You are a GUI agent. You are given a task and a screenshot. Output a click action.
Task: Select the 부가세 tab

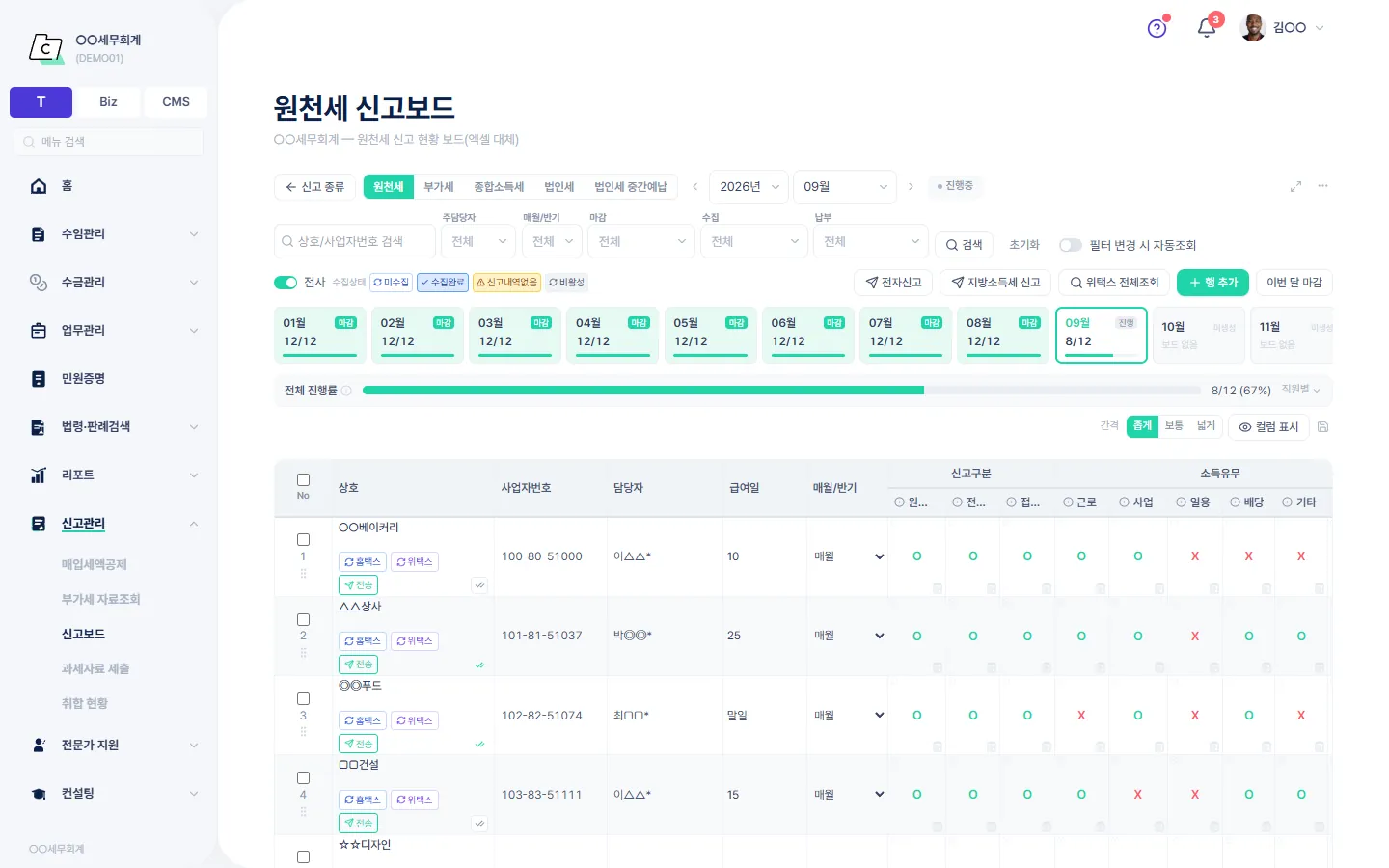click(x=438, y=187)
